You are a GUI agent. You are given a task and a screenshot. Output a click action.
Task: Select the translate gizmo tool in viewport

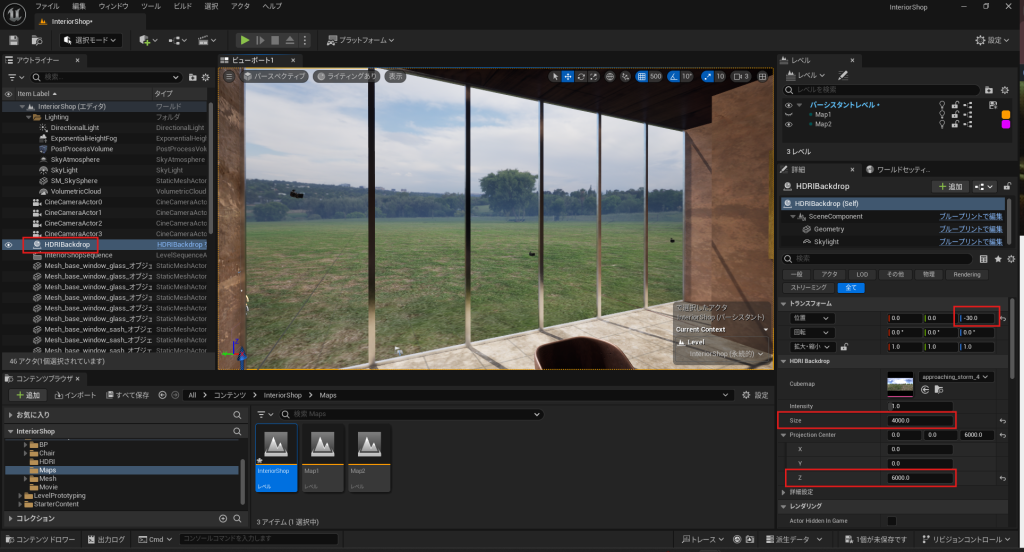[568, 76]
